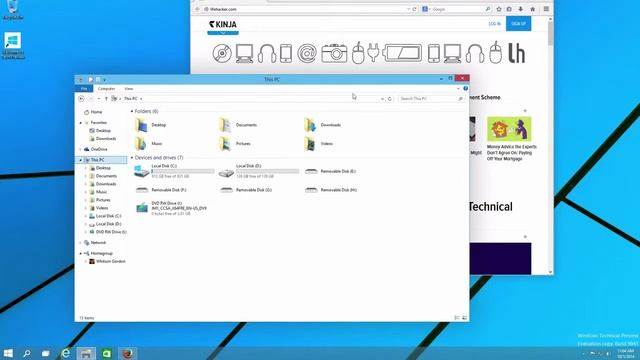Screen dimensions: 640x360
Task: Open Explorer Help question mark icon
Action: (465, 88)
